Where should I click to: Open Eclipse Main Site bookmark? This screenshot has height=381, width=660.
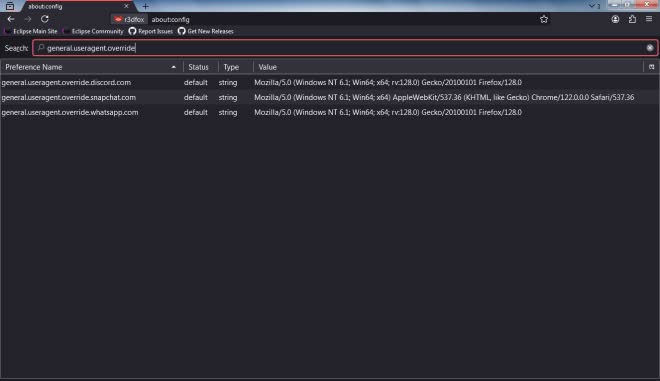(x=31, y=31)
